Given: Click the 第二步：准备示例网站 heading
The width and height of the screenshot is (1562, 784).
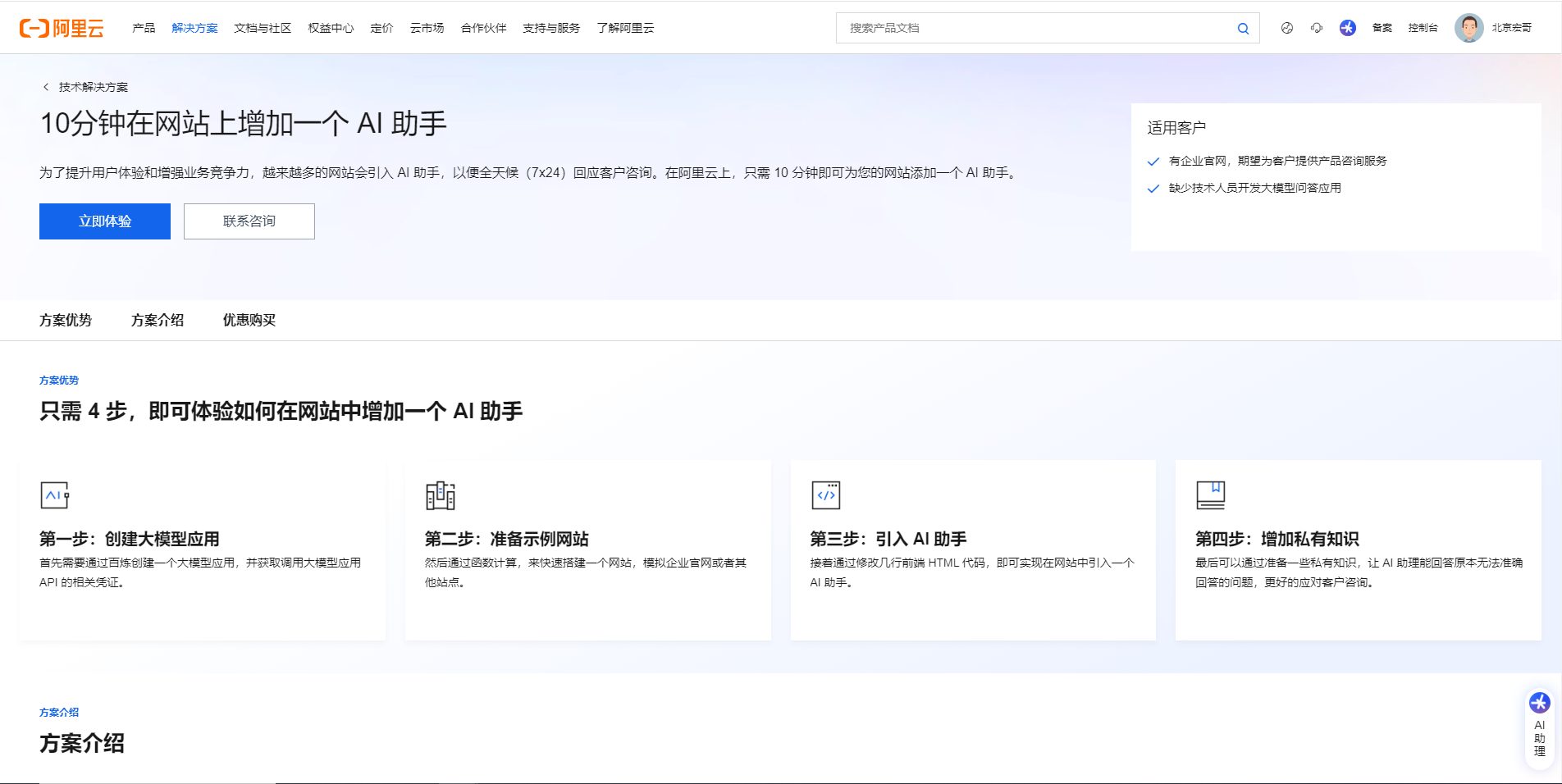Looking at the screenshot, I should 507,539.
